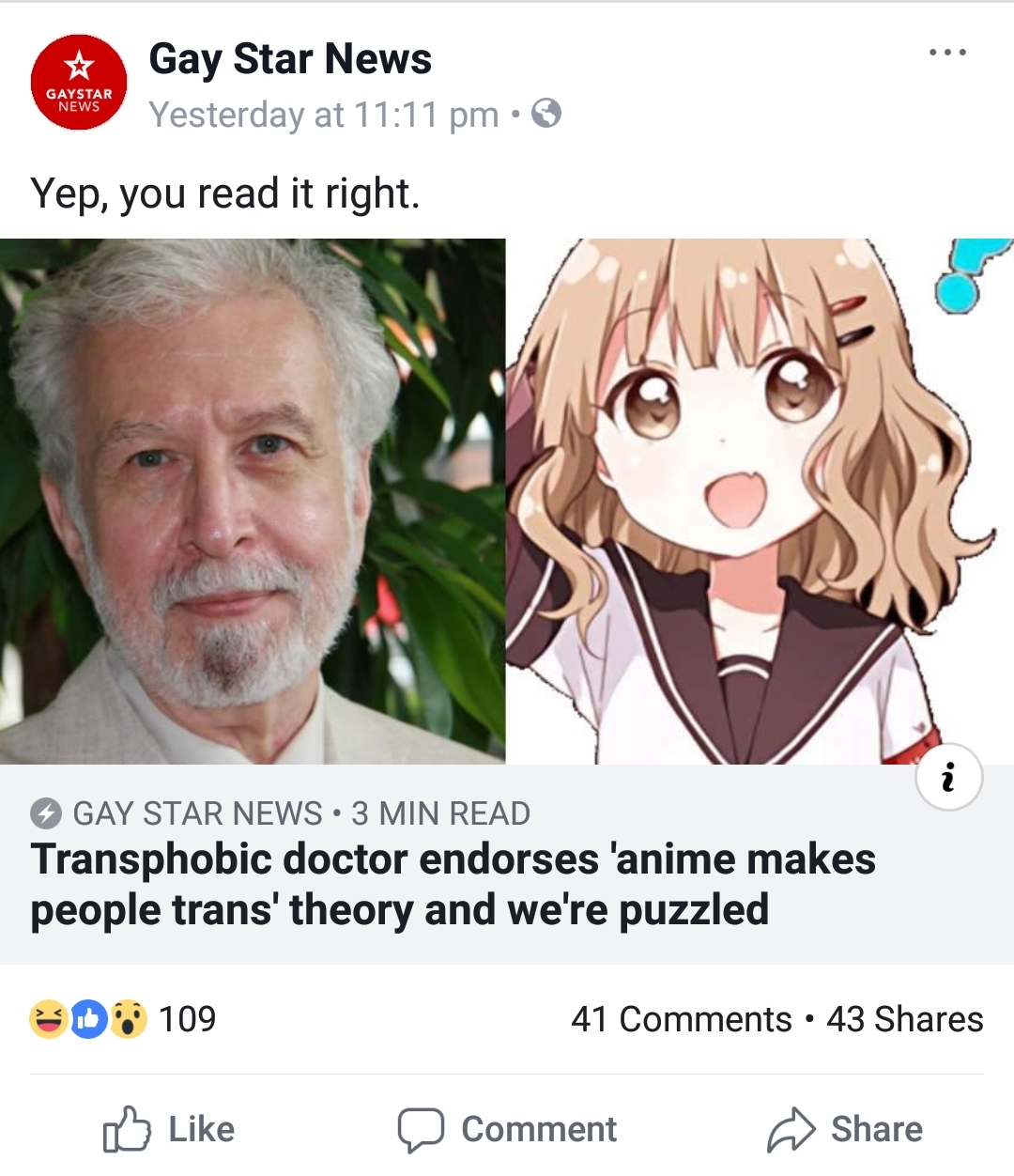Tap the speech bubble Comment icon
Image resolution: width=1014 pixels, height=1176 pixels.
421,1130
